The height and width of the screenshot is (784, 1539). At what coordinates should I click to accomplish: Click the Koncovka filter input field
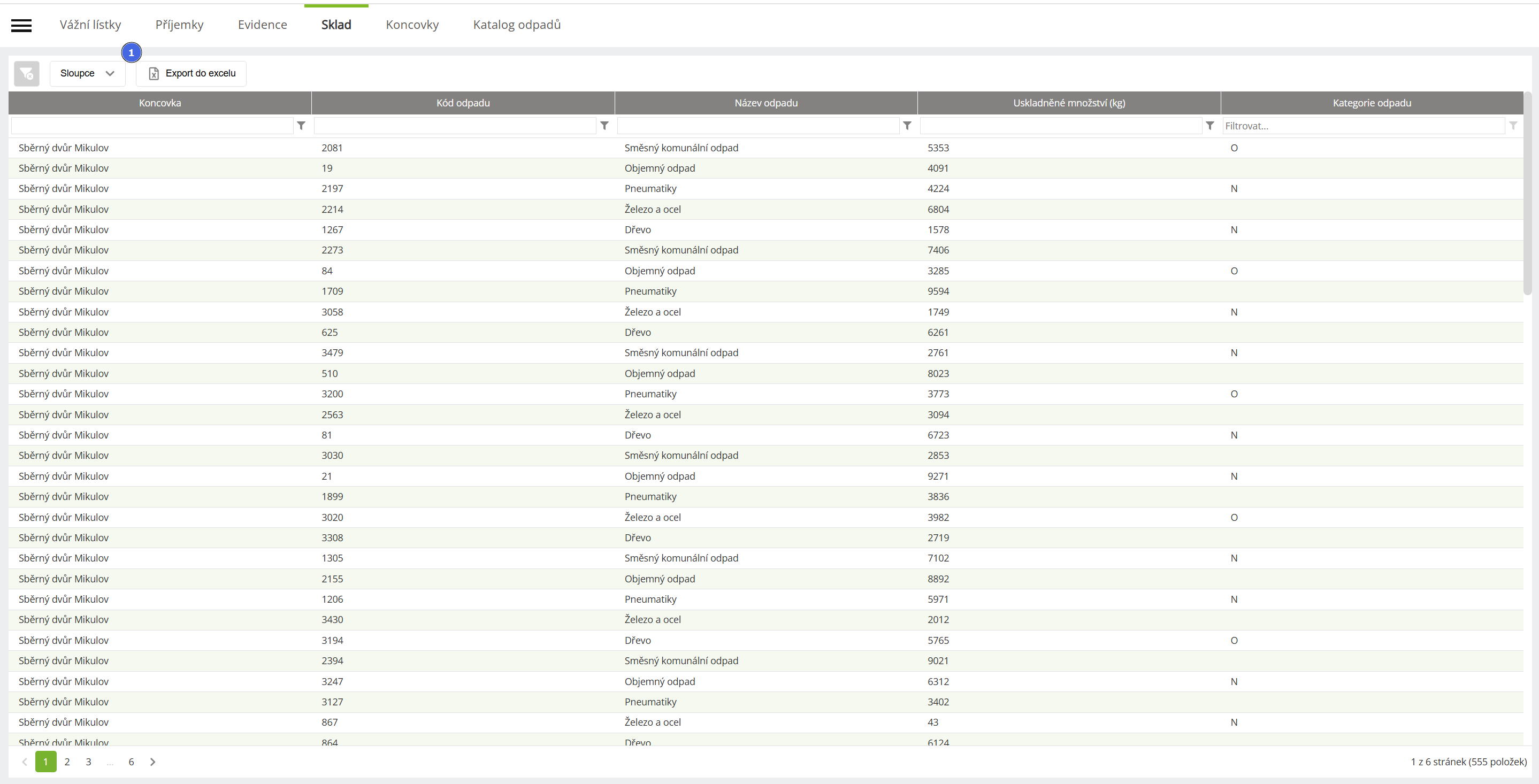(x=152, y=125)
